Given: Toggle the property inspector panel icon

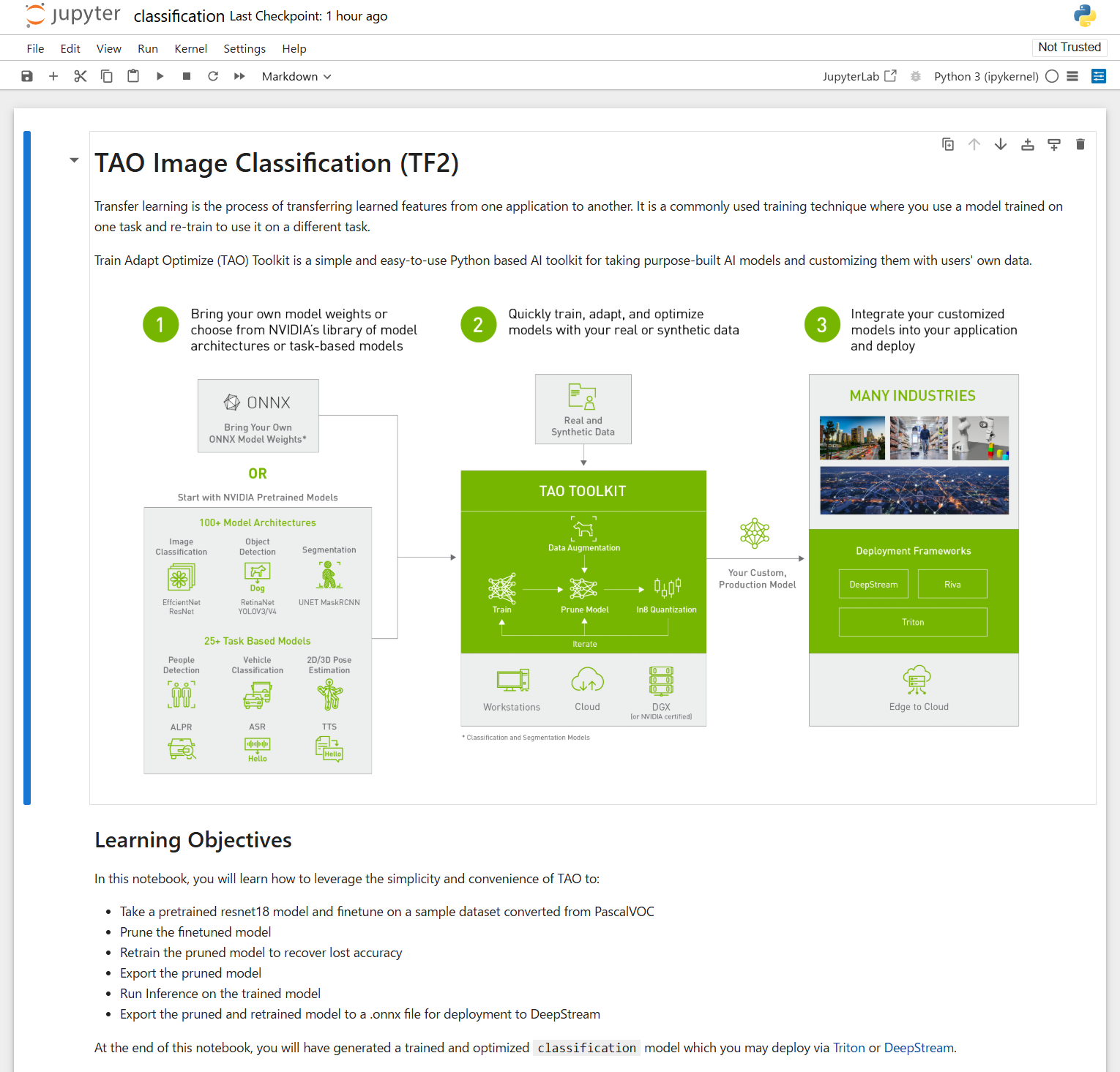Looking at the screenshot, I should point(1099,76).
